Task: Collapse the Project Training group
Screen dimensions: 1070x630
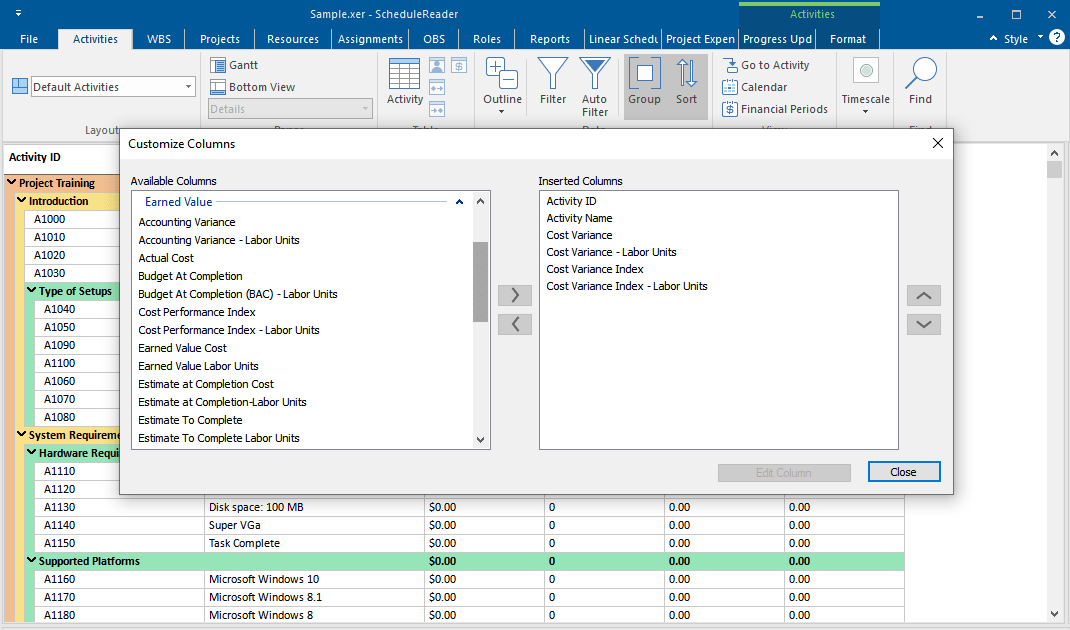Action: (12, 182)
